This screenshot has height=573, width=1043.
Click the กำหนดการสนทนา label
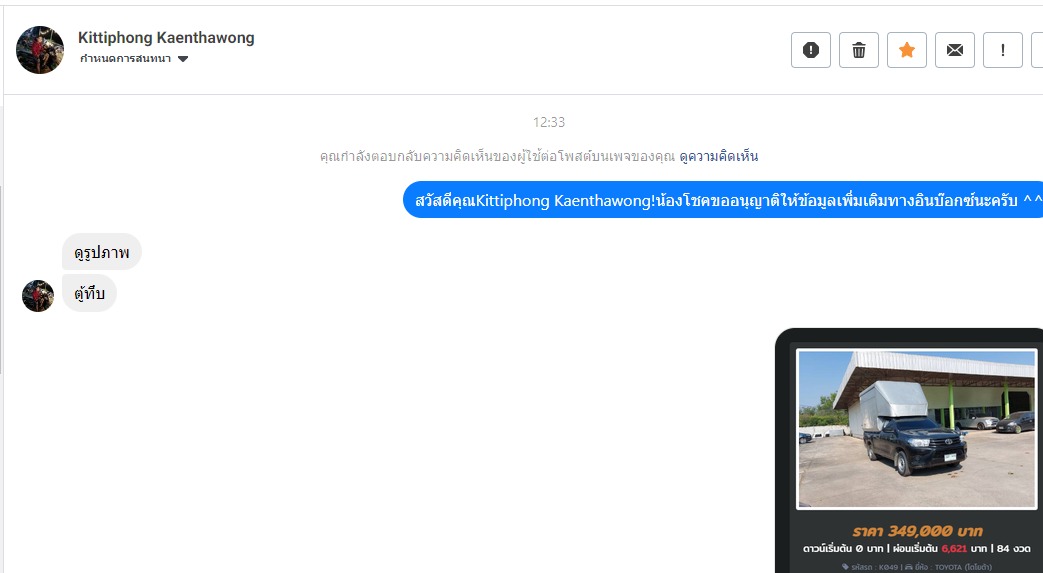[x=125, y=59]
